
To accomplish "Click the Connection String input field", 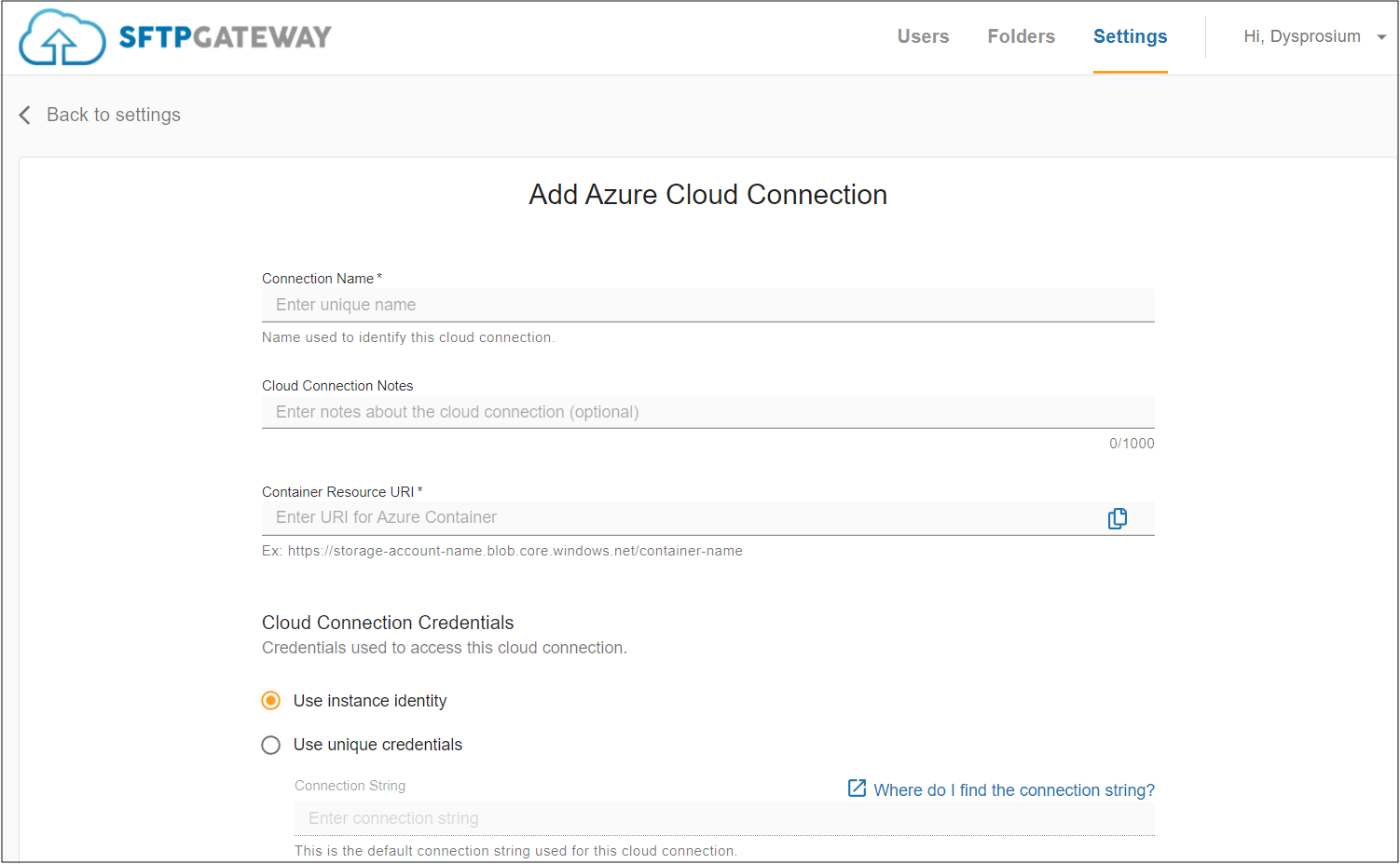I will coord(724,818).
